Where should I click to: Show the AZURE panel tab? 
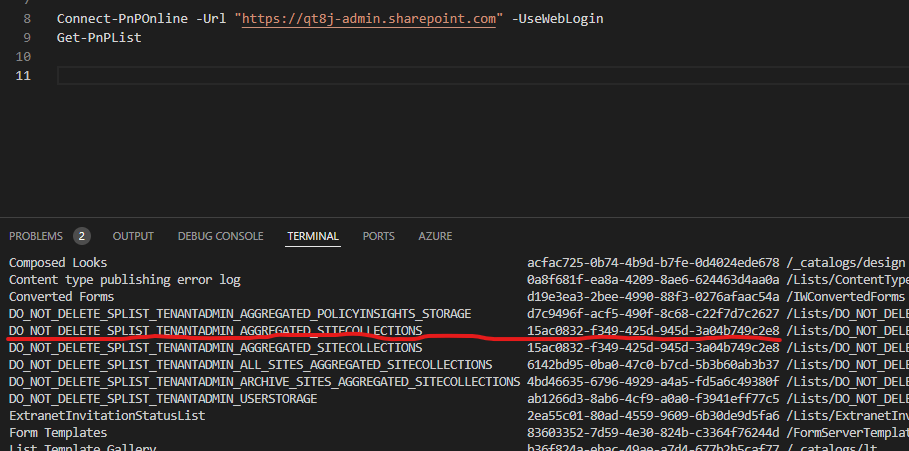(435, 236)
